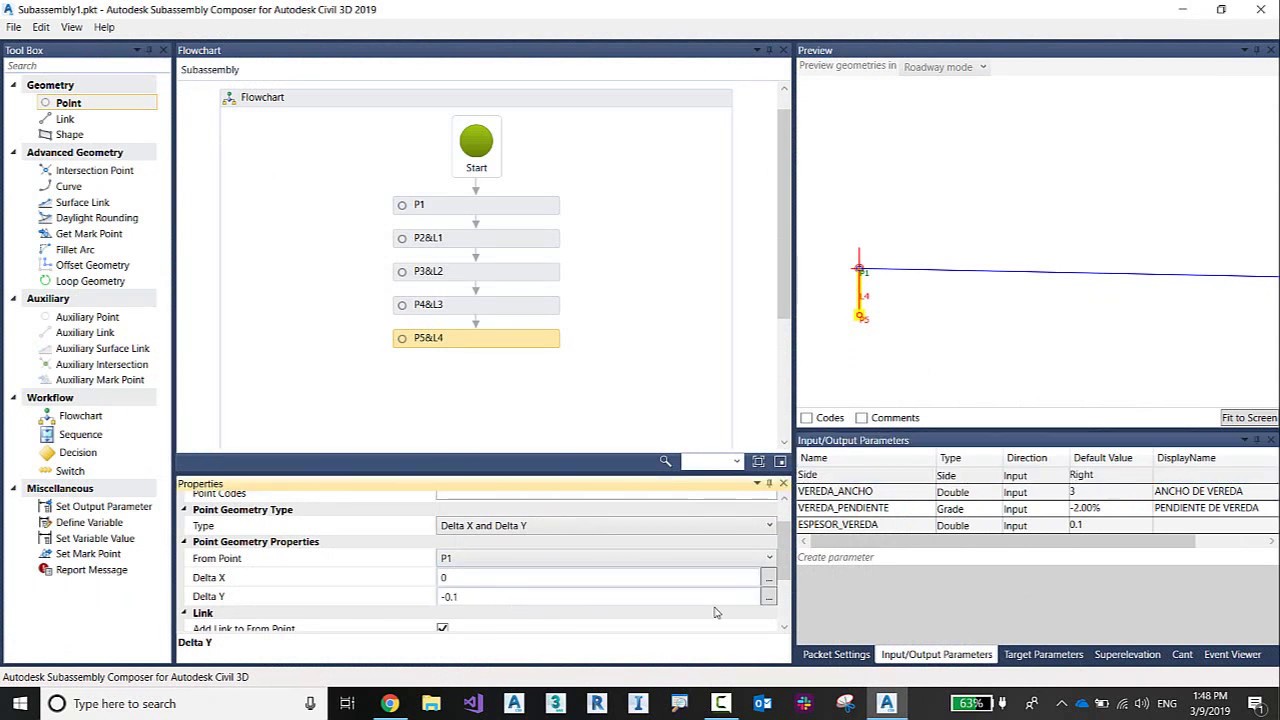The height and width of the screenshot is (720, 1280).
Task: Choose the Auxiliary Intersection tool
Action: [101, 364]
